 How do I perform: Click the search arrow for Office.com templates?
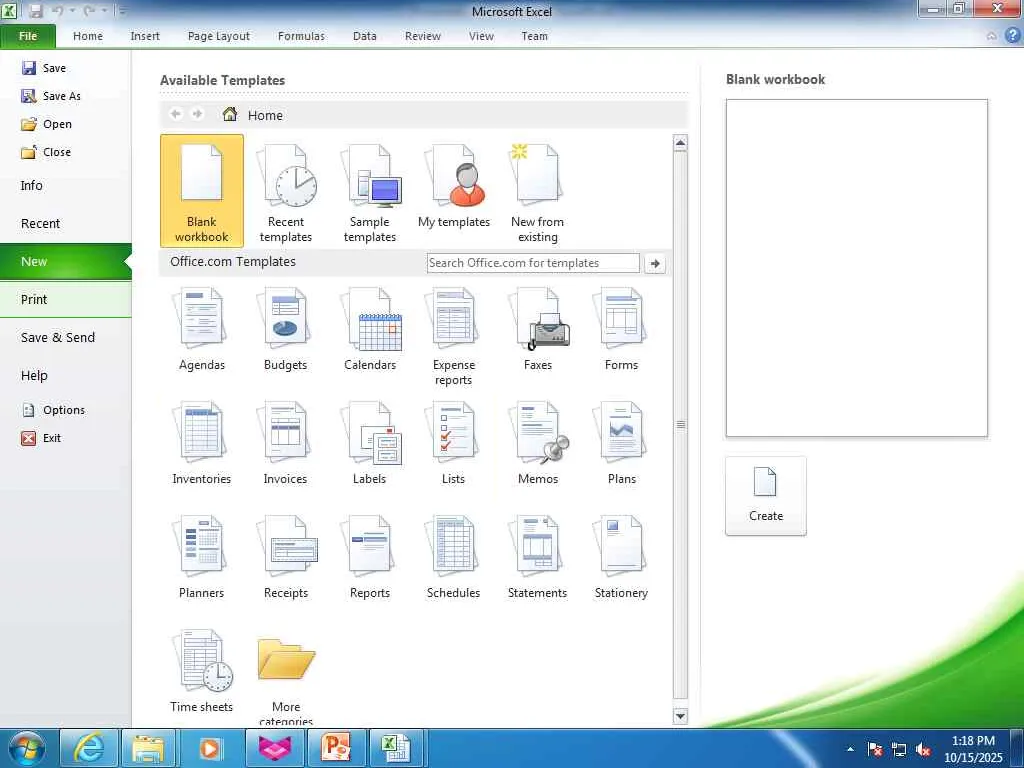coord(655,263)
